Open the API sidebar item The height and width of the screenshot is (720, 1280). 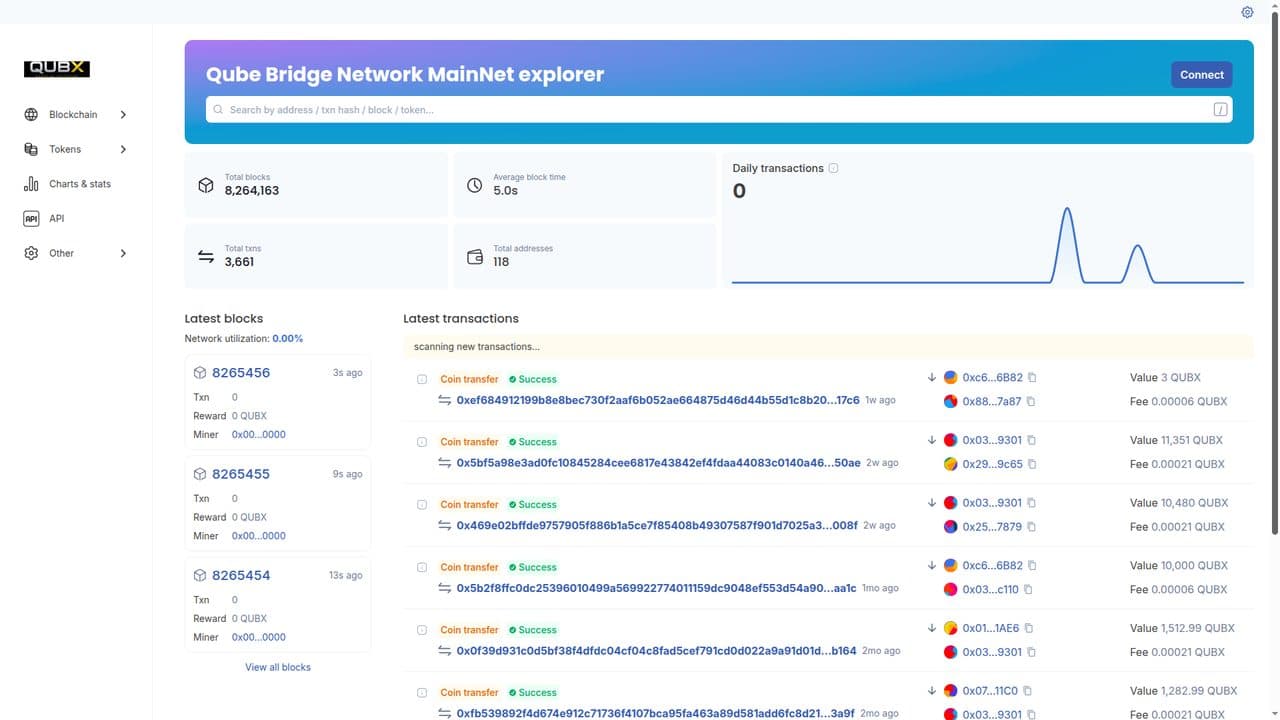[x=76, y=219]
